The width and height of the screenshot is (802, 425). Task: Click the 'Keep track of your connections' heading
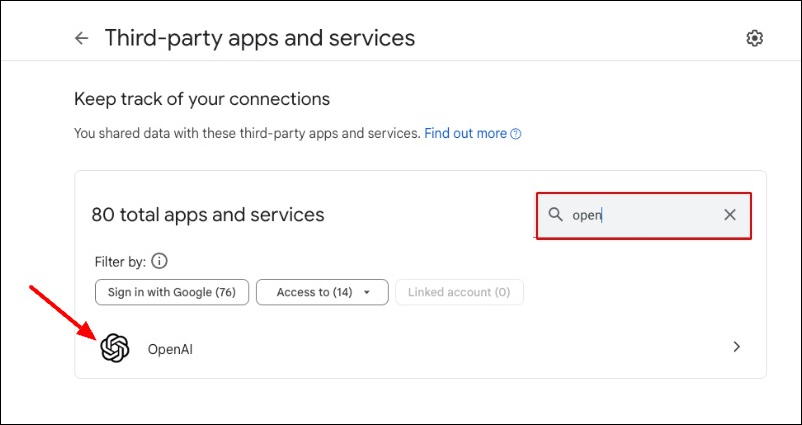tap(202, 99)
